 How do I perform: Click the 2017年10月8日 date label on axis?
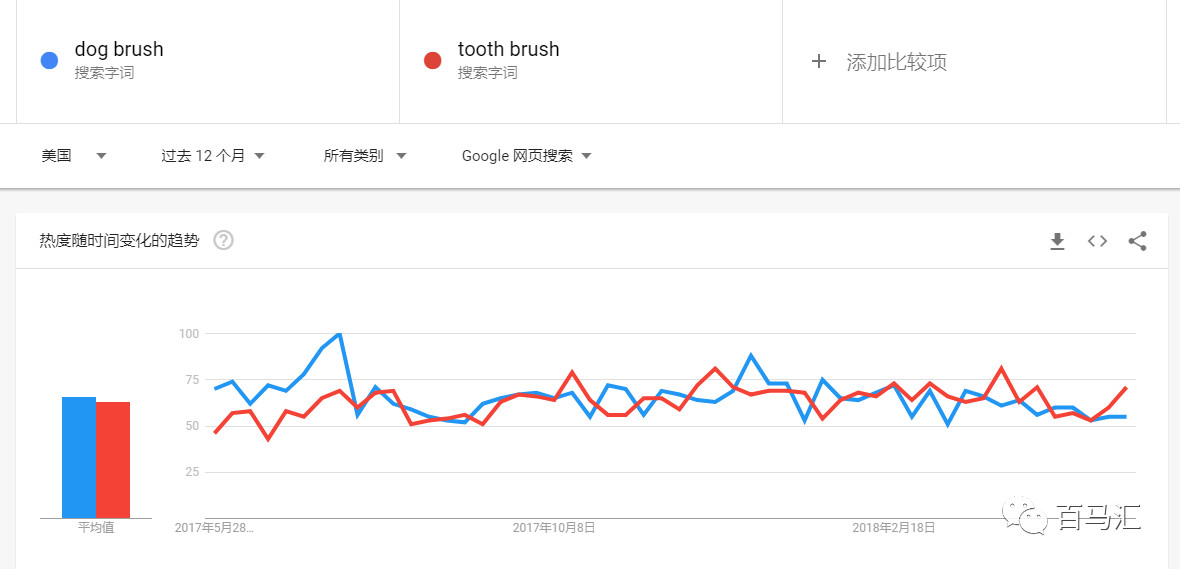(554, 527)
